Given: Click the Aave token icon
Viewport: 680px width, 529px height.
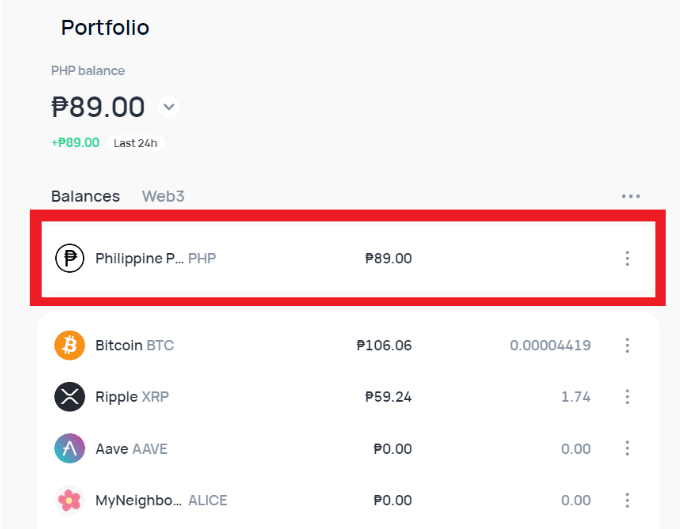Looking at the screenshot, I should [x=70, y=449].
